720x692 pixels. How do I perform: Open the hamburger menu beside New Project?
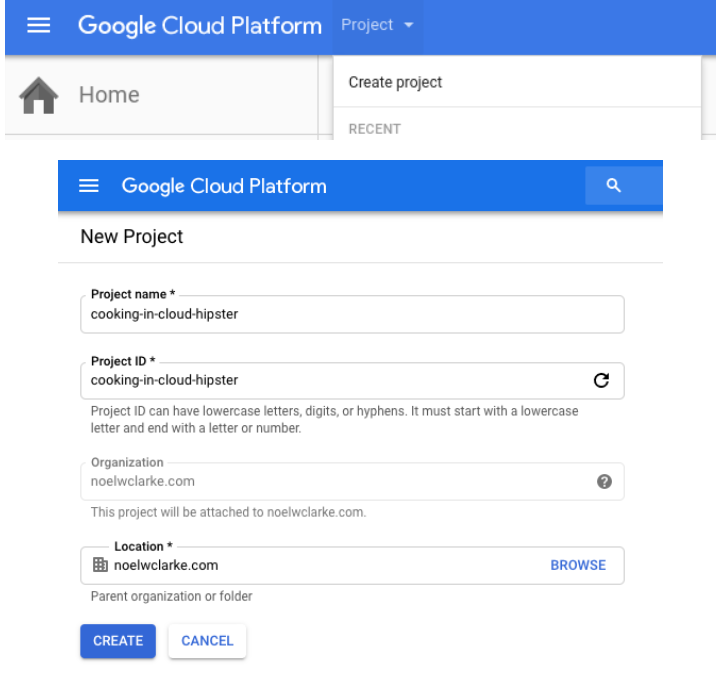tap(90, 186)
